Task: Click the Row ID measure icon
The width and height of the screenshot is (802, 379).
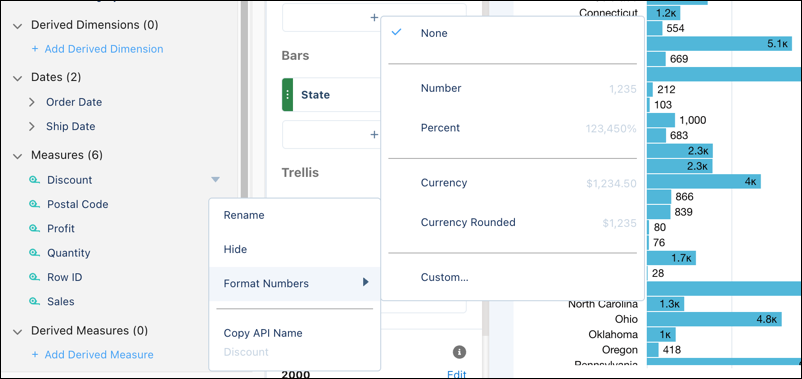Action: pos(34,277)
